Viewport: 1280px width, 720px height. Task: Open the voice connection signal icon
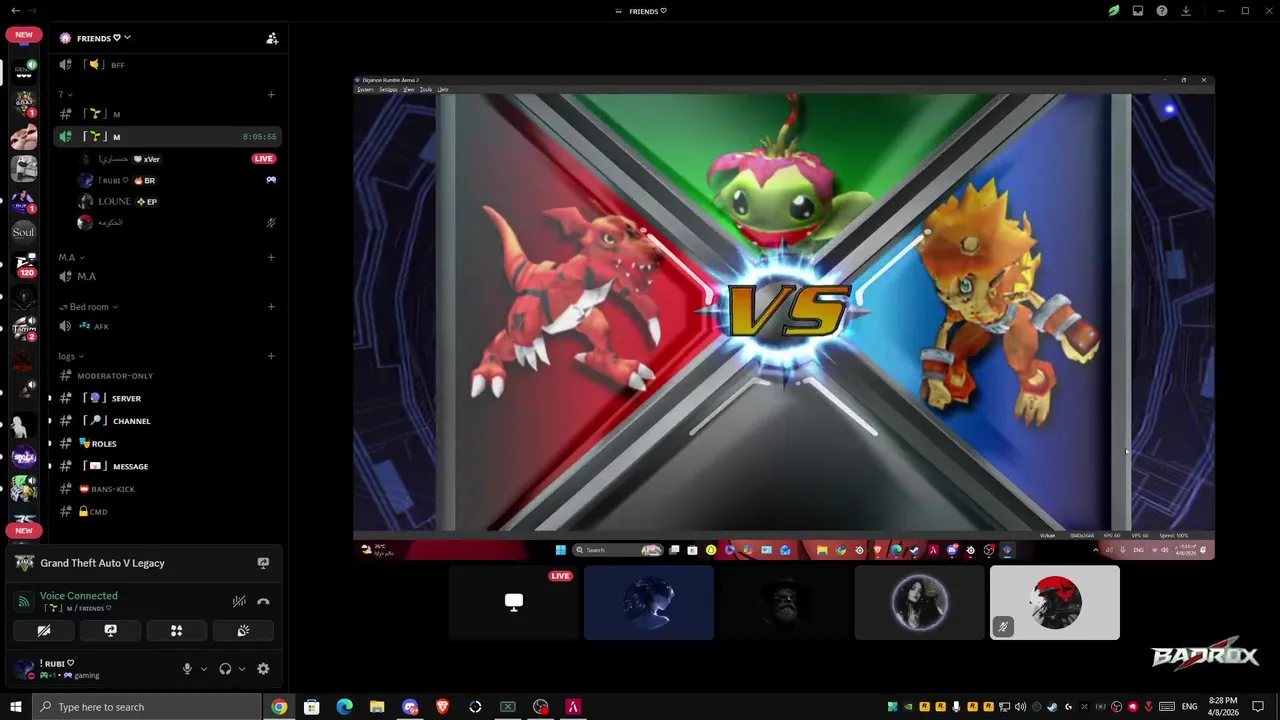click(x=23, y=601)
